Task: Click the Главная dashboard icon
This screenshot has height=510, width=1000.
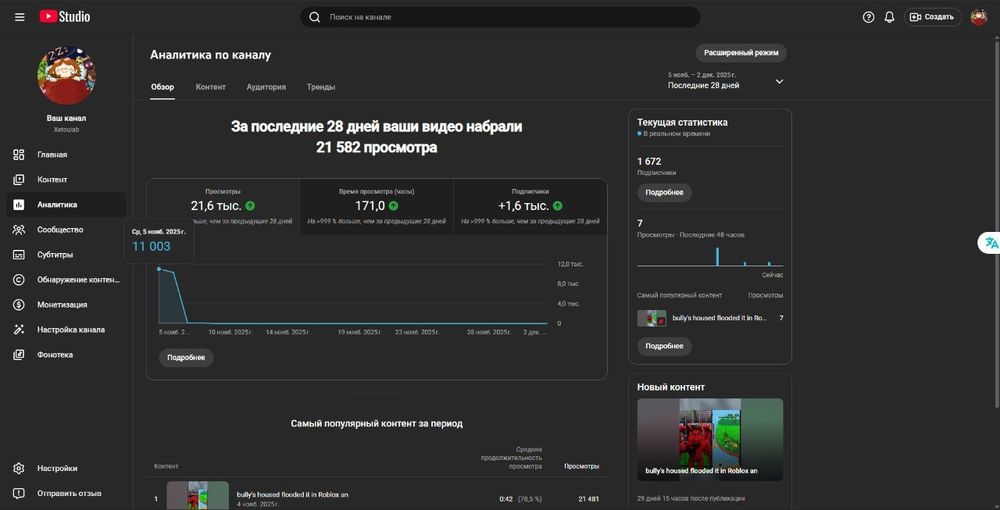Action: coord(18,154)
